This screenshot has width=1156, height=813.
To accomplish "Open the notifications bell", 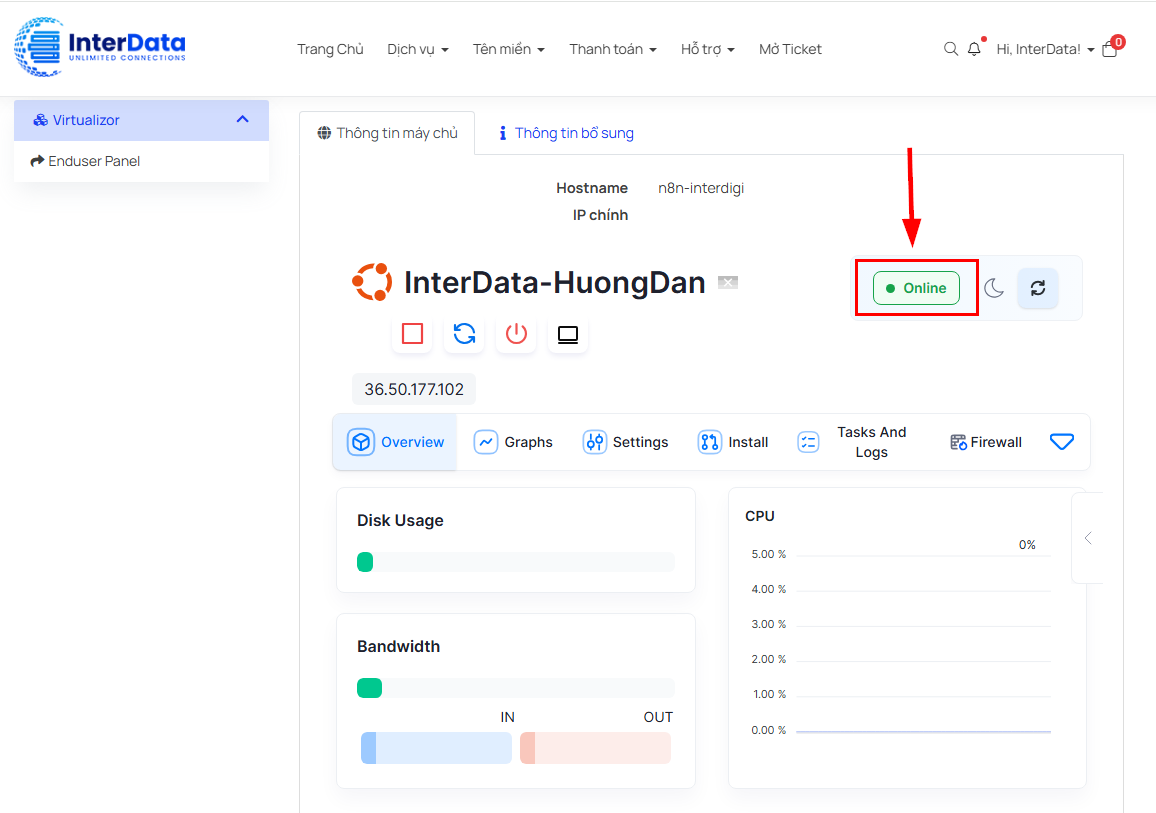I will (x=974, y=49).
